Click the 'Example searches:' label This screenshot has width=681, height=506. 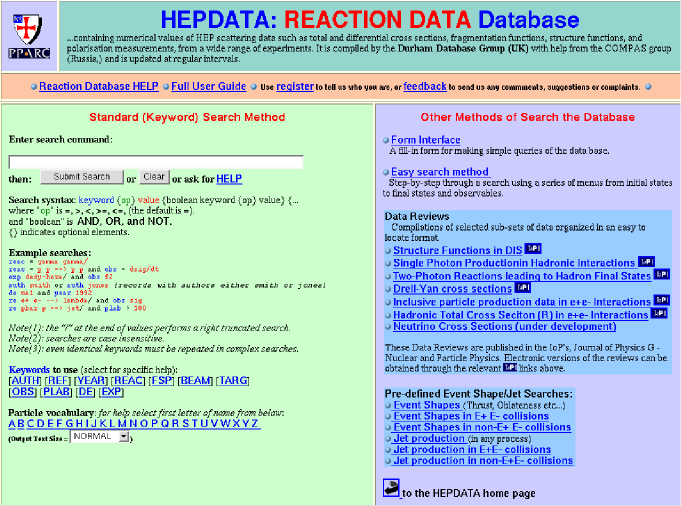click(x=50, y=253)
